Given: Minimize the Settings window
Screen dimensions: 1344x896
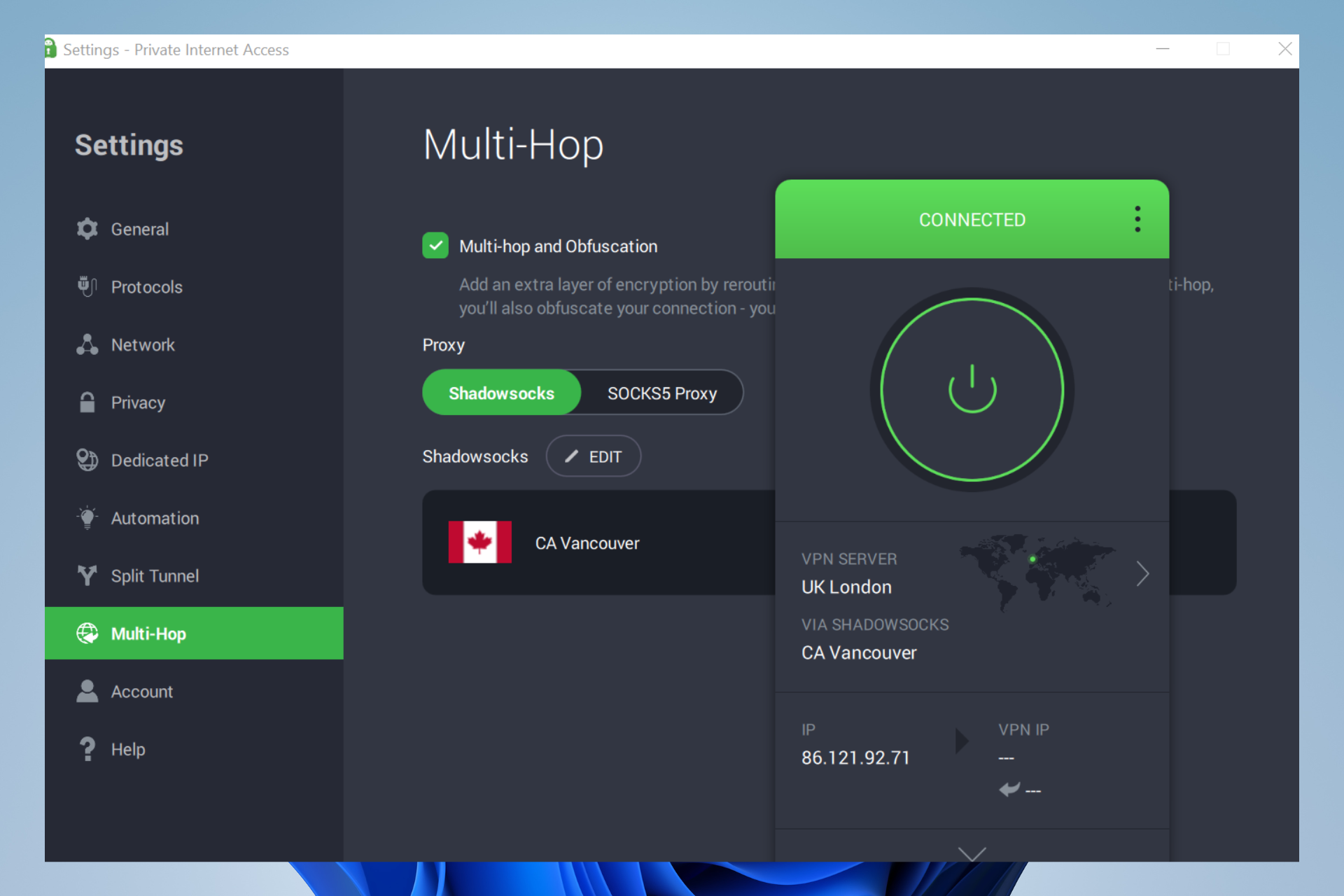Looking at the screenshot, I should point(1163,49).
